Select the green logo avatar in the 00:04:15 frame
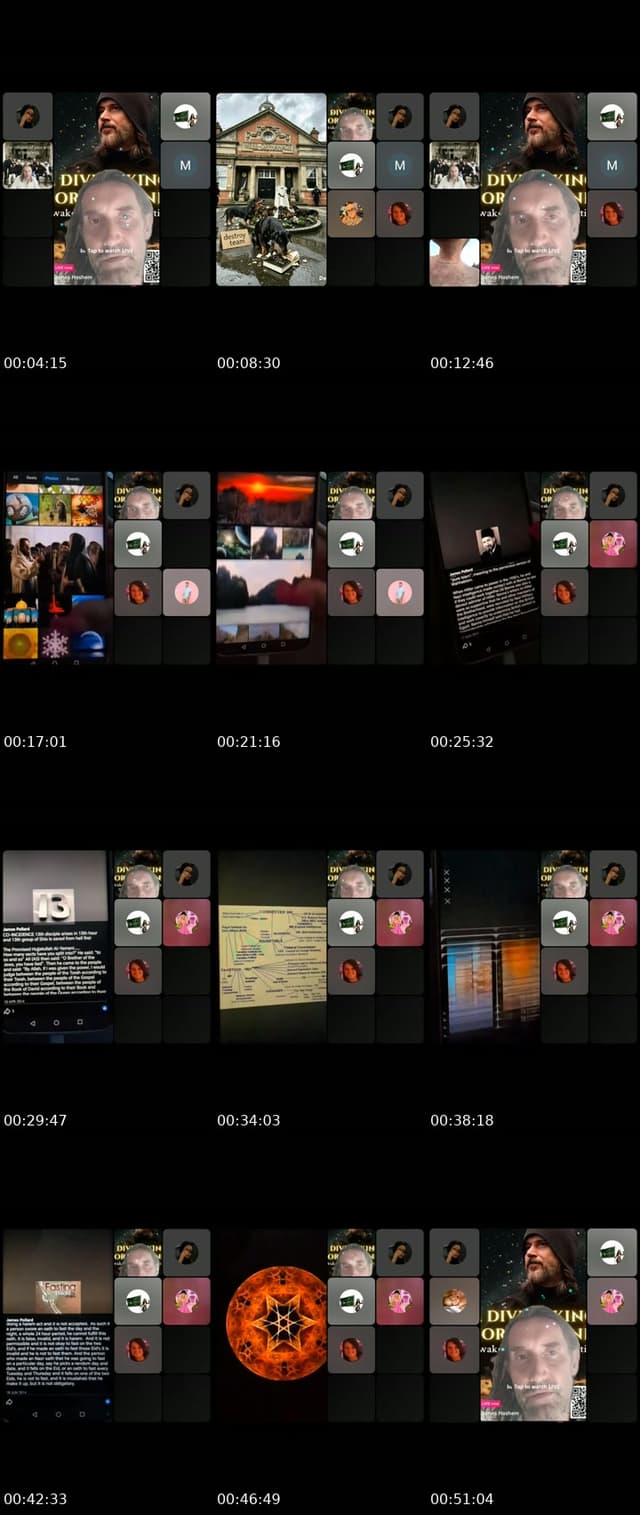Screen dimensions: 640x1515 [x=186, y=116]
